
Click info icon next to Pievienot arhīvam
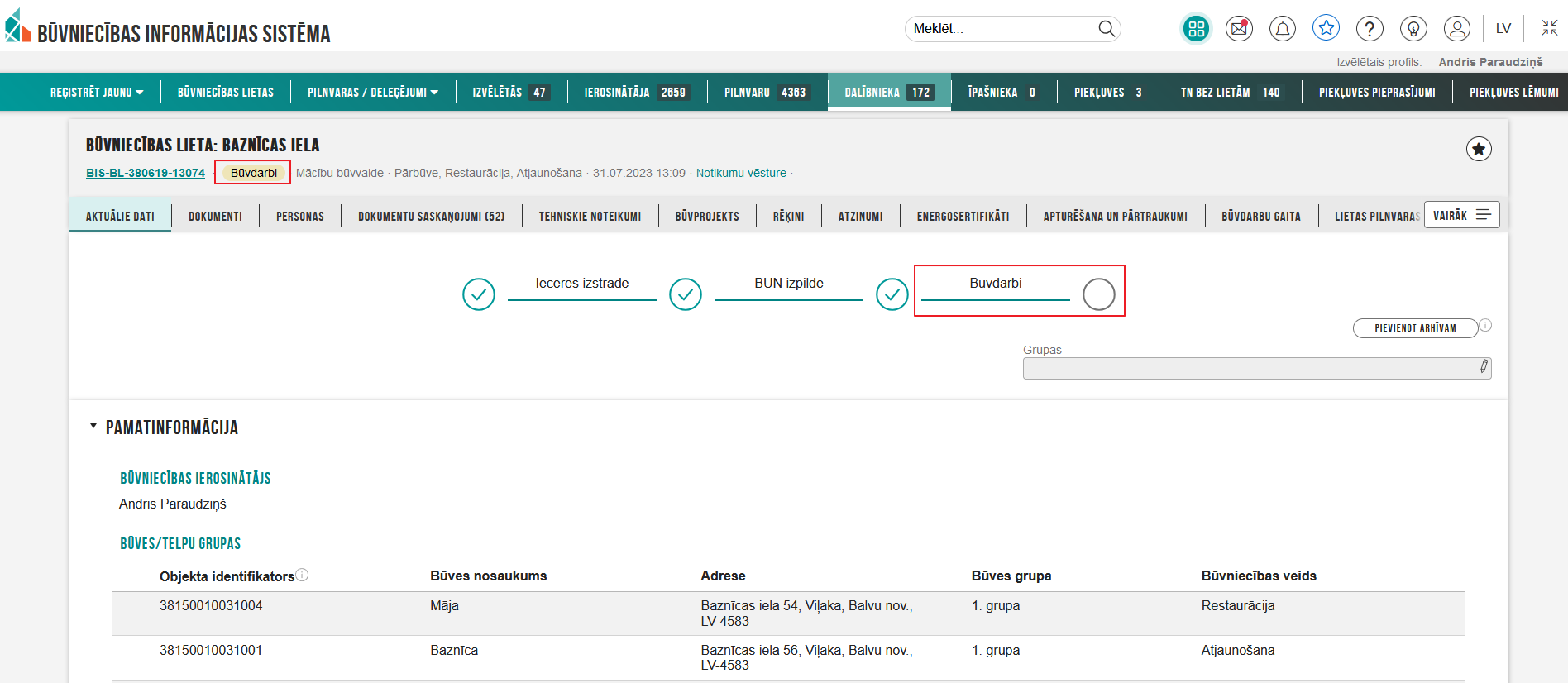[x=1485, y=325]
